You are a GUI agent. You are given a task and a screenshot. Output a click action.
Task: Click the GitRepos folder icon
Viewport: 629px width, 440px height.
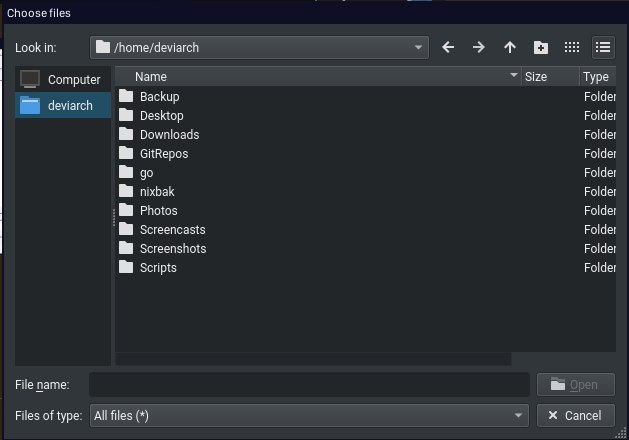126,153
